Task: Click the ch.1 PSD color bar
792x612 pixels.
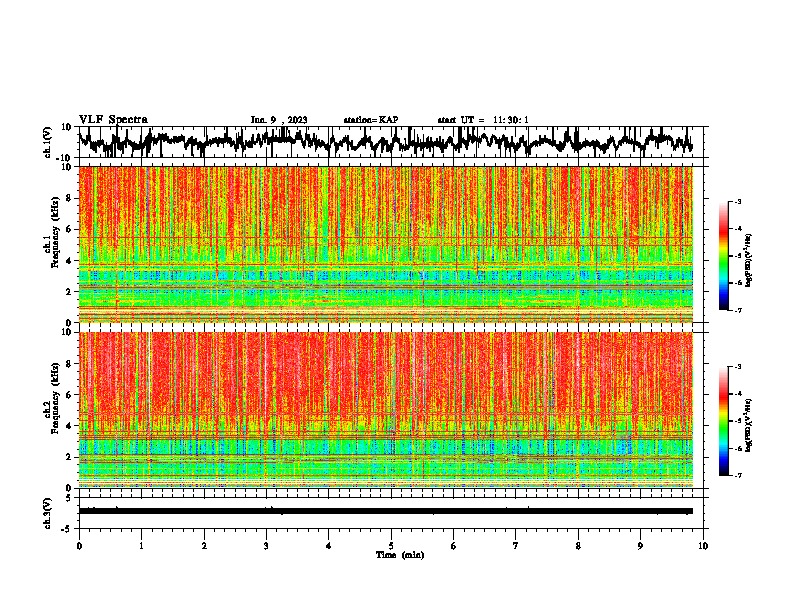Action: 723,256
